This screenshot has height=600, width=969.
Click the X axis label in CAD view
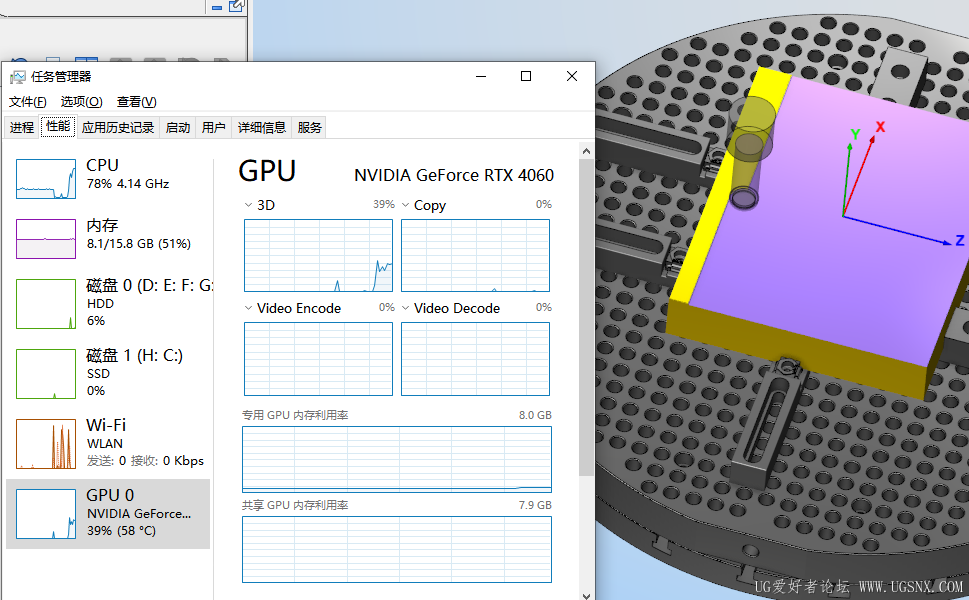[x=880, y=127]
